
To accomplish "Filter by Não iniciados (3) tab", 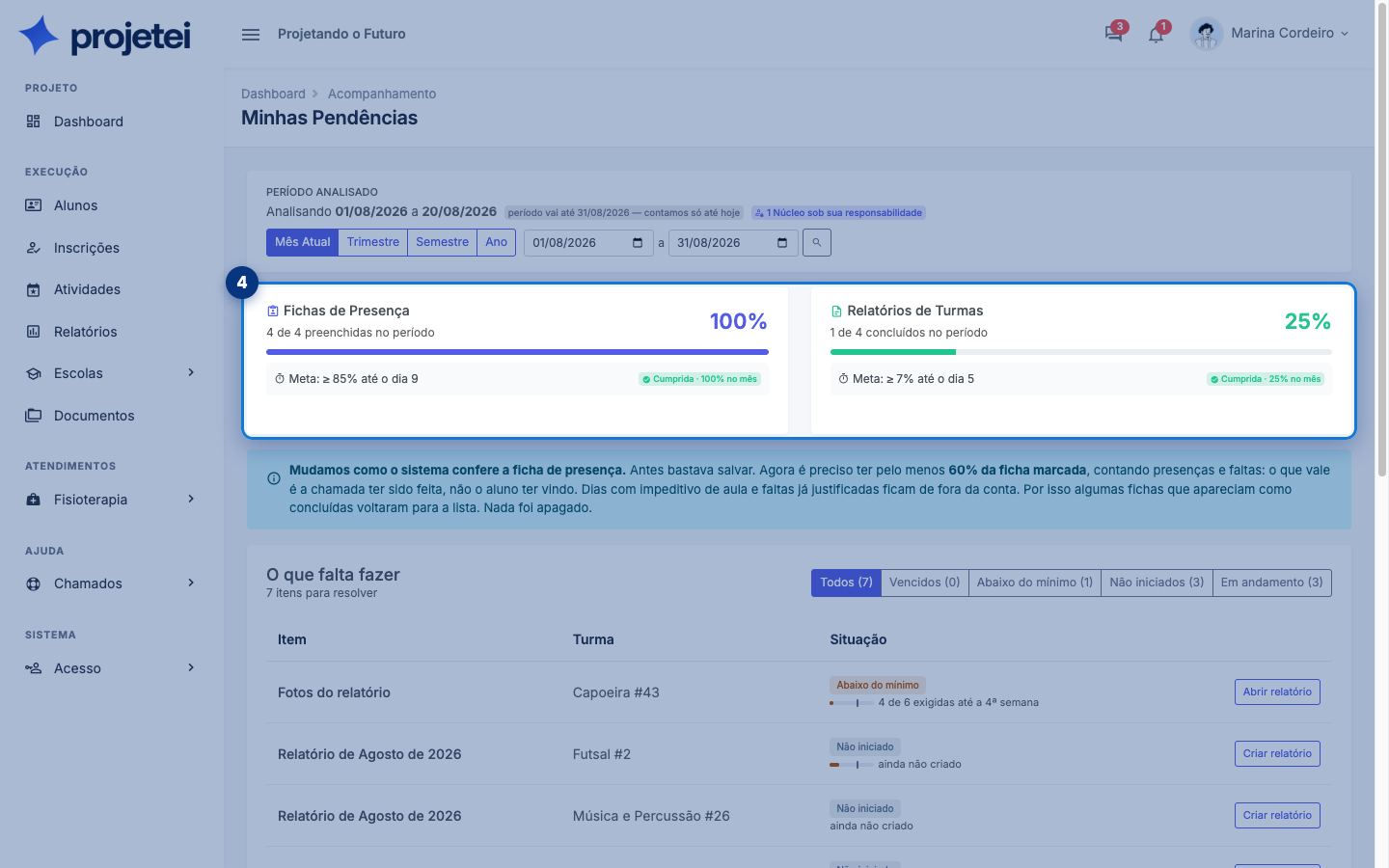I will (x=1157, y=583).
